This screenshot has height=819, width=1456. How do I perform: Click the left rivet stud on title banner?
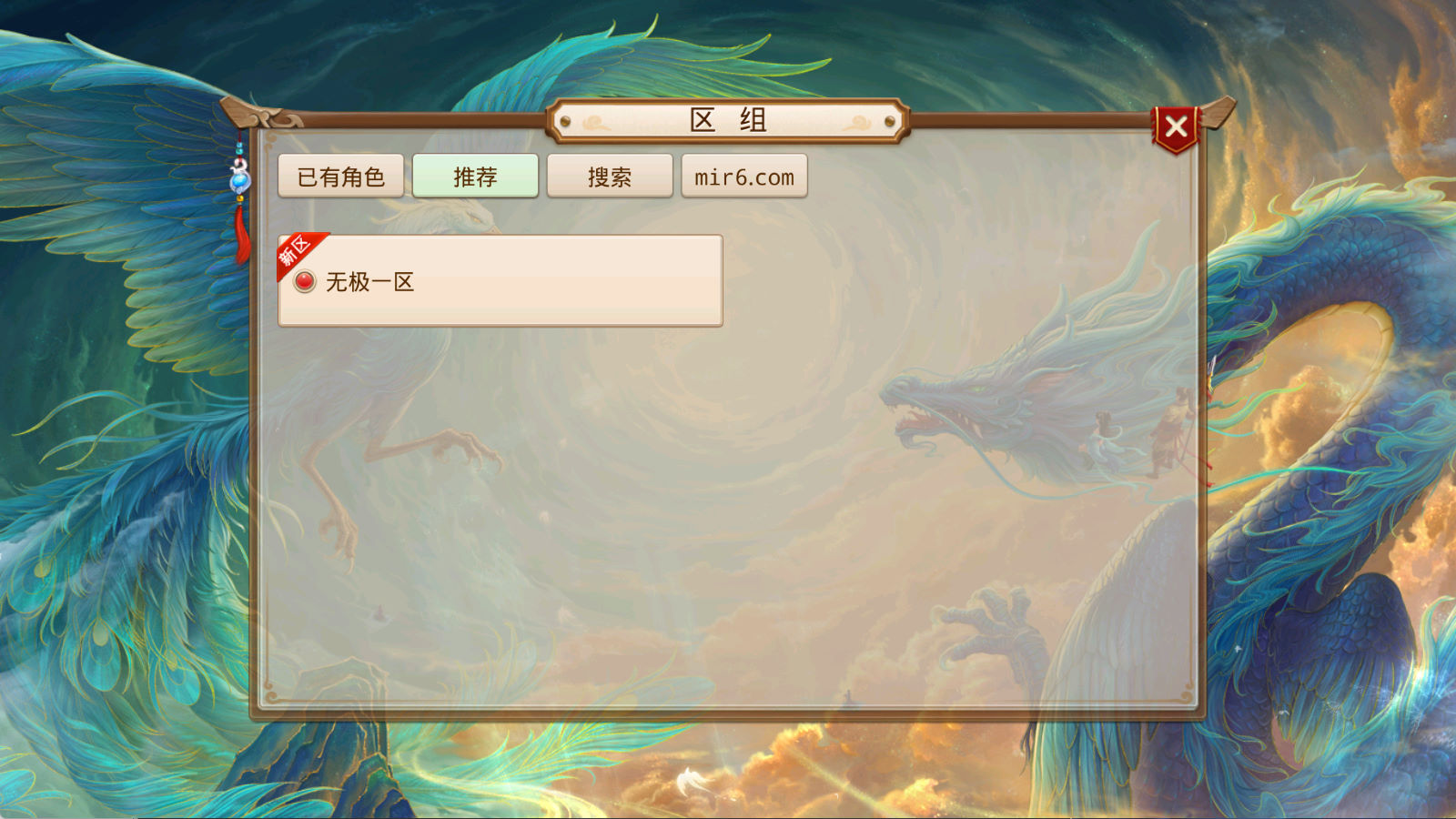[x=565, y=121]
